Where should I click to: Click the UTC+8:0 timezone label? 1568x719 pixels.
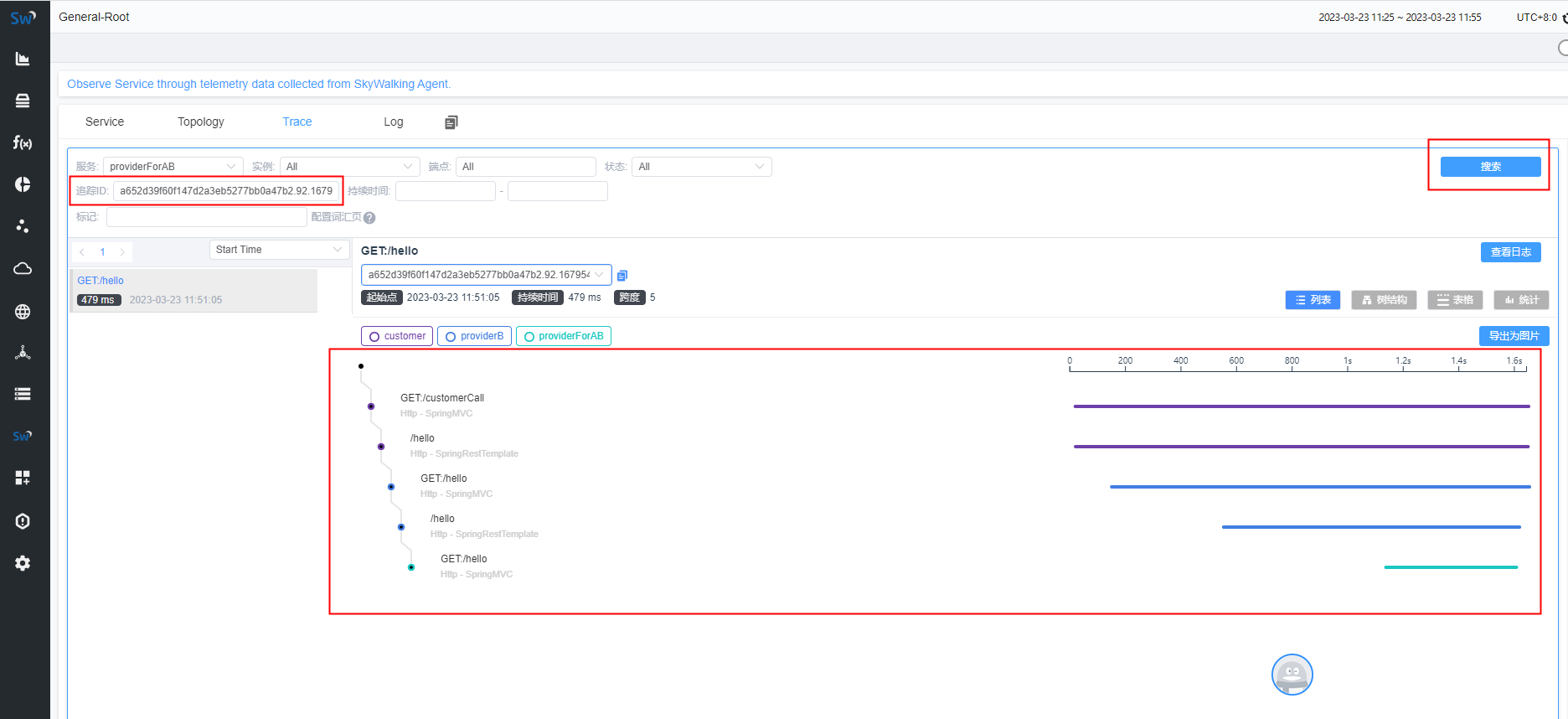[x=1536, y=18]
